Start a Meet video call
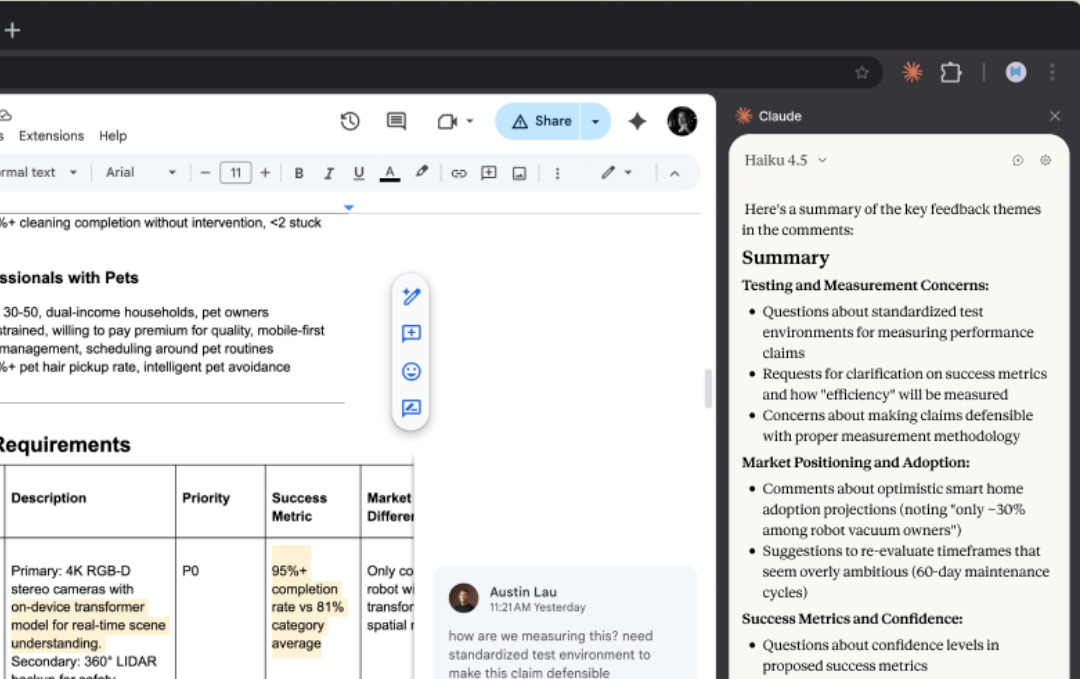This screenshot has width=1080, height=679. [448, 121]
